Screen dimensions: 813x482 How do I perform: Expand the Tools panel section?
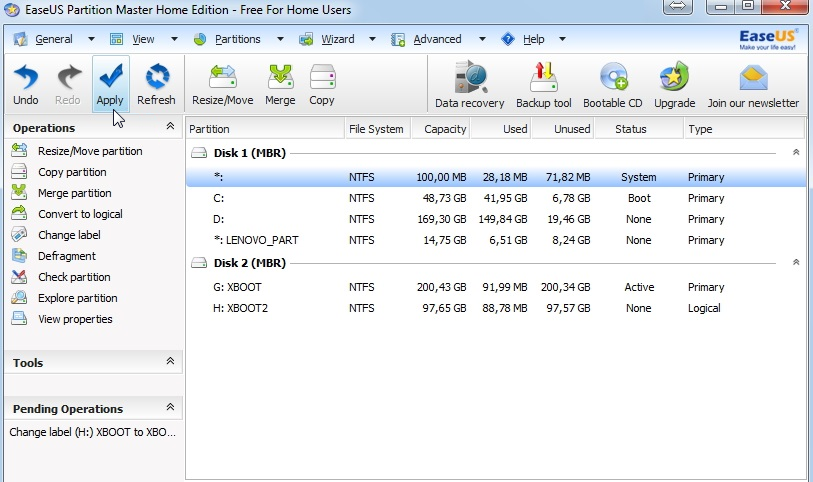pos(170,362)
